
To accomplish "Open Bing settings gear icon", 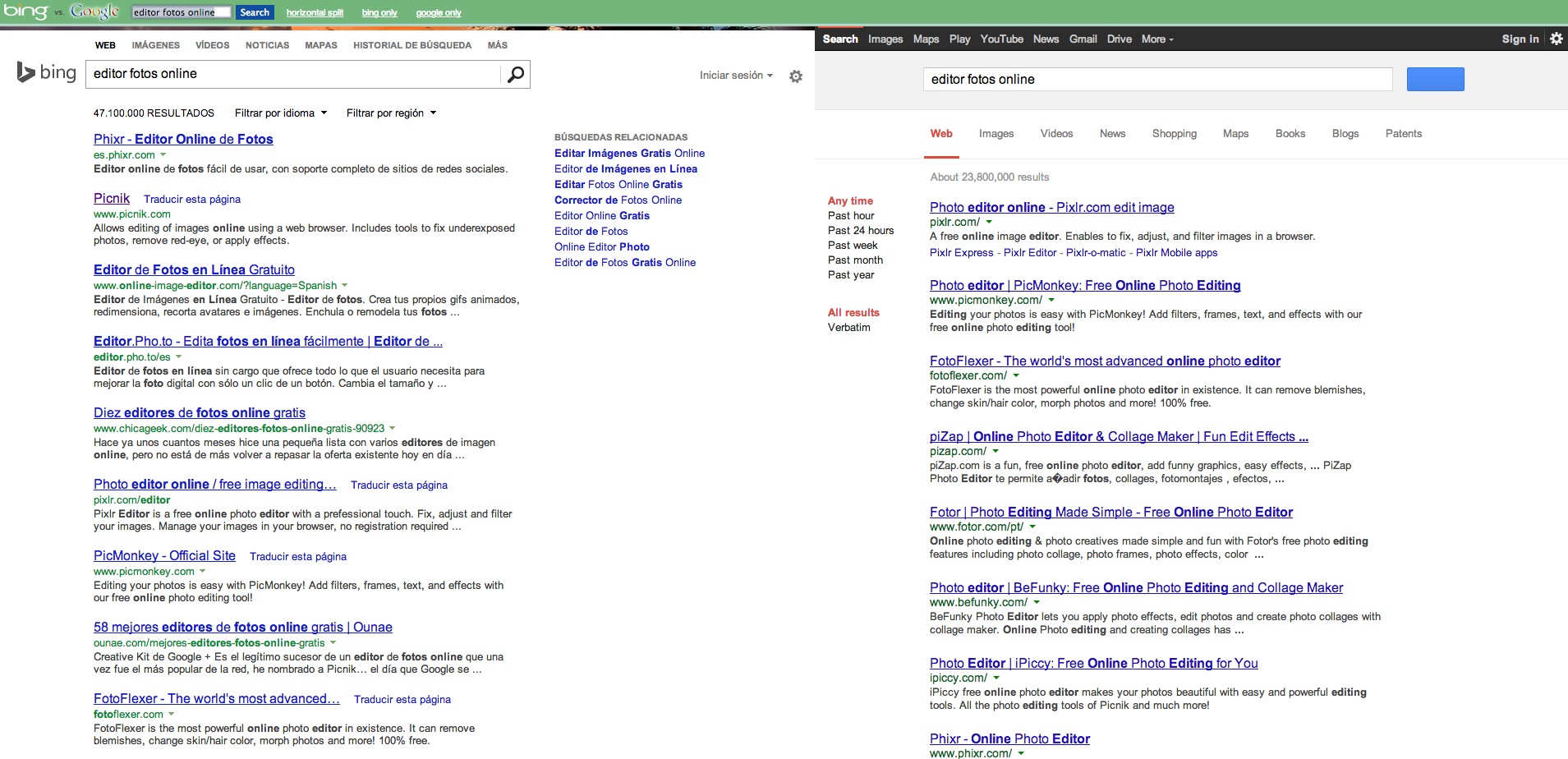I will pos(795,76).
